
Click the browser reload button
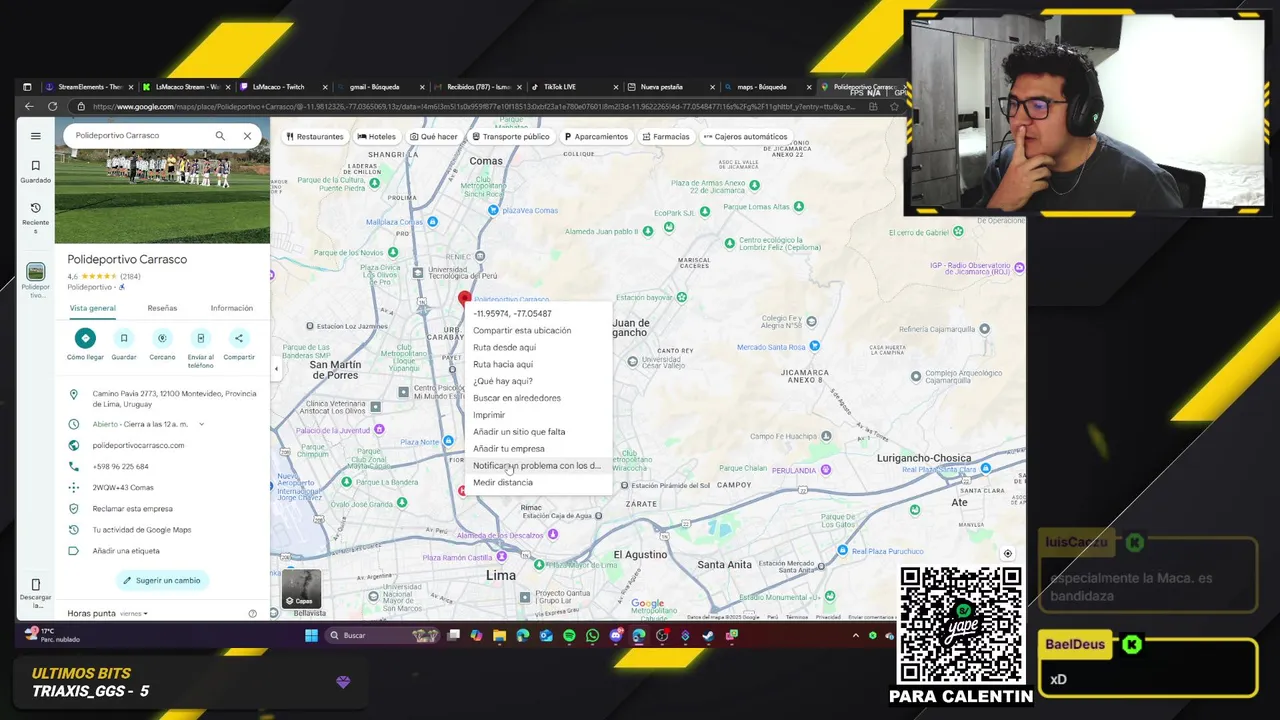click(52, 106)
